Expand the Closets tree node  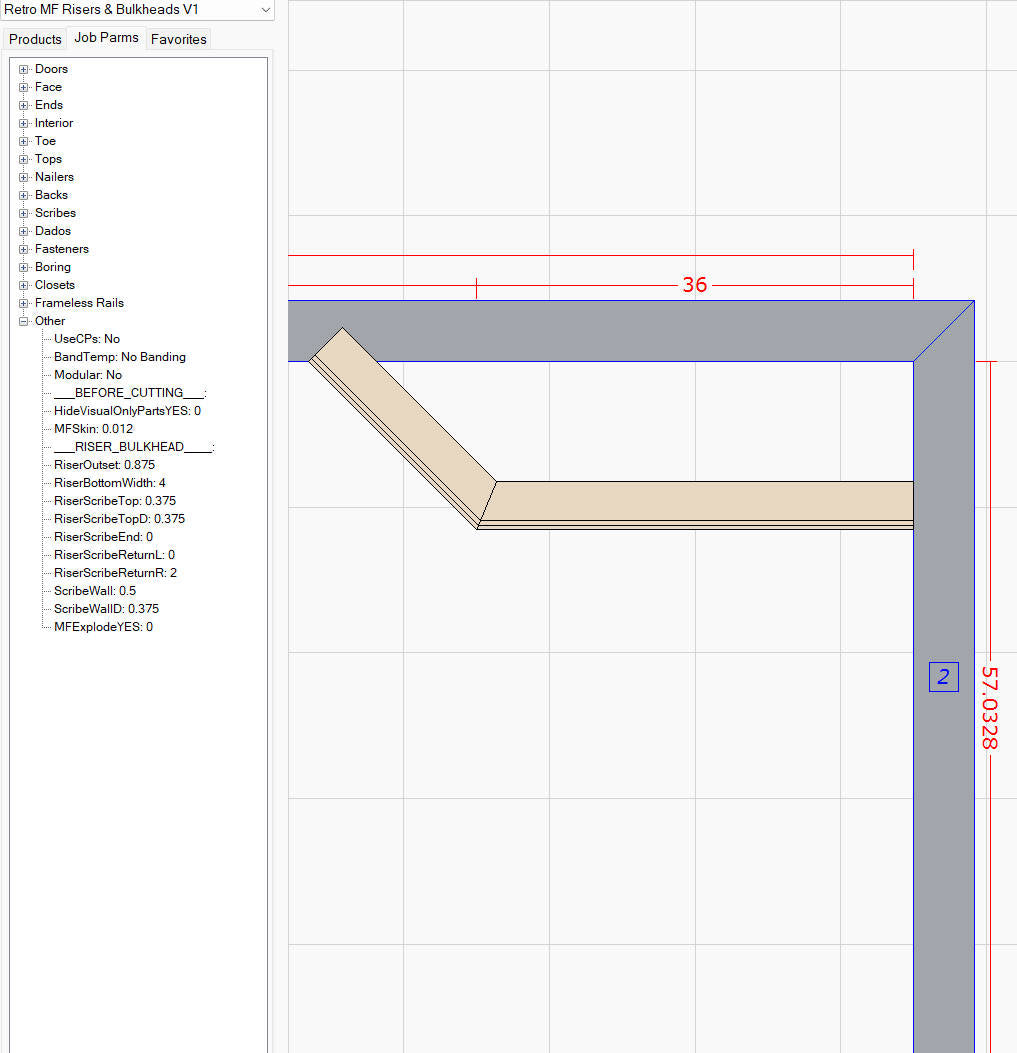(x=22, y=285)
